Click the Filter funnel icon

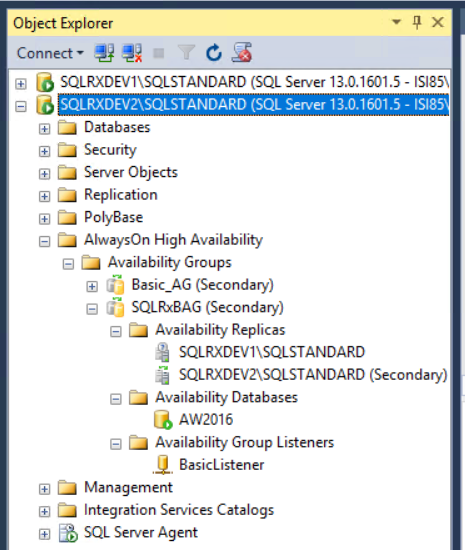click(x=186, y=53)
